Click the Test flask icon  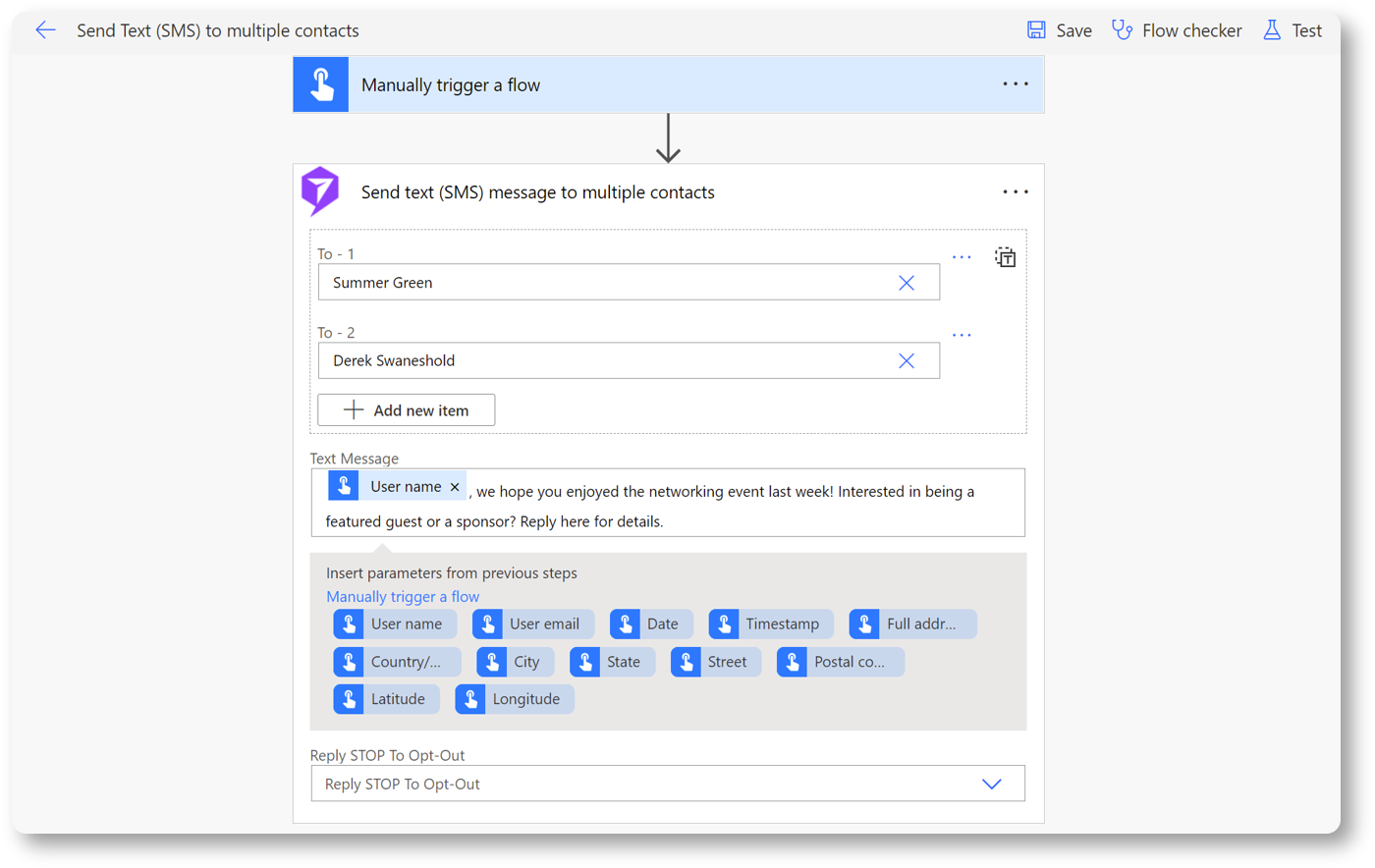click(1272, 30)
